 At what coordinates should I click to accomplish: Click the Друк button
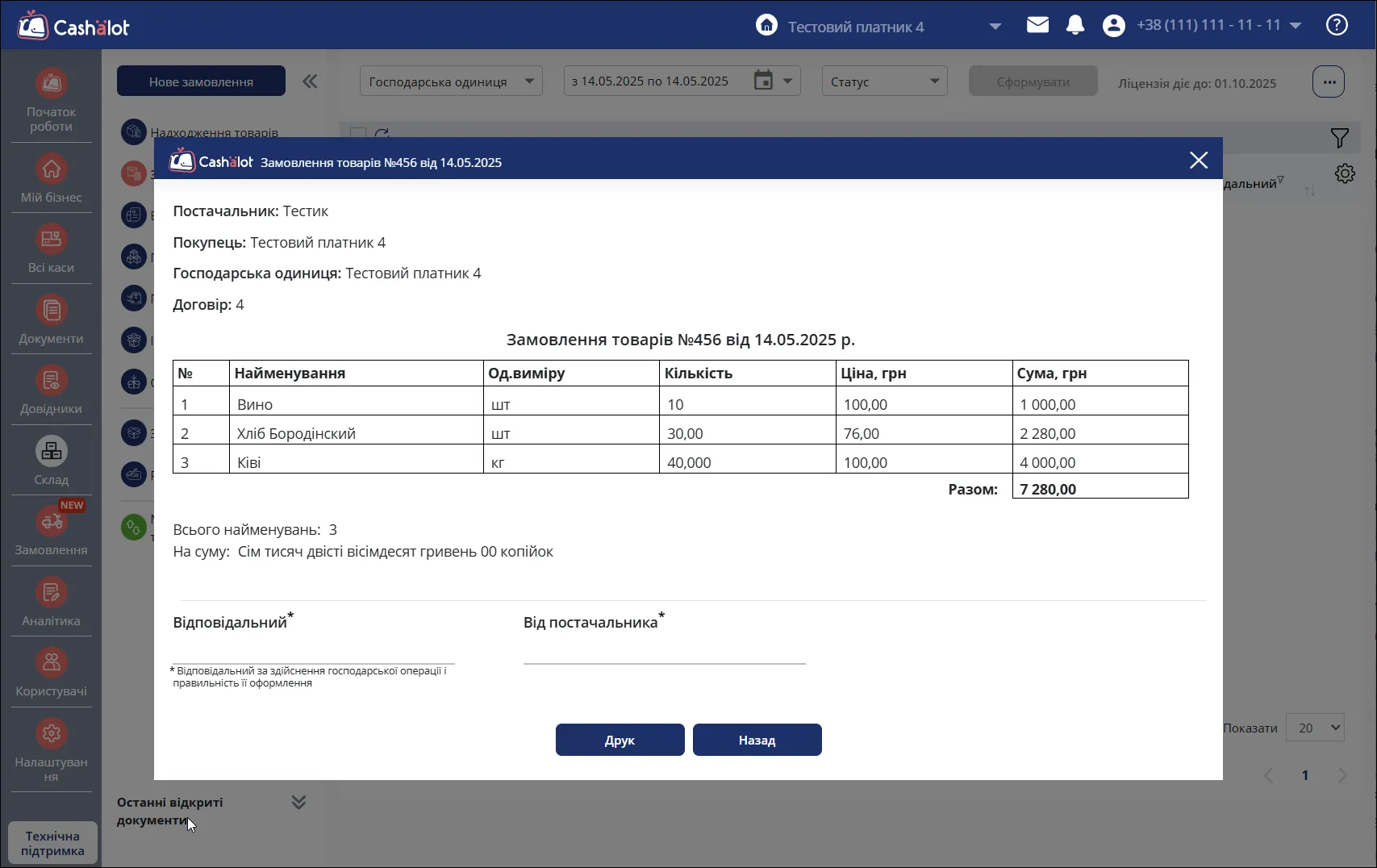620,740
